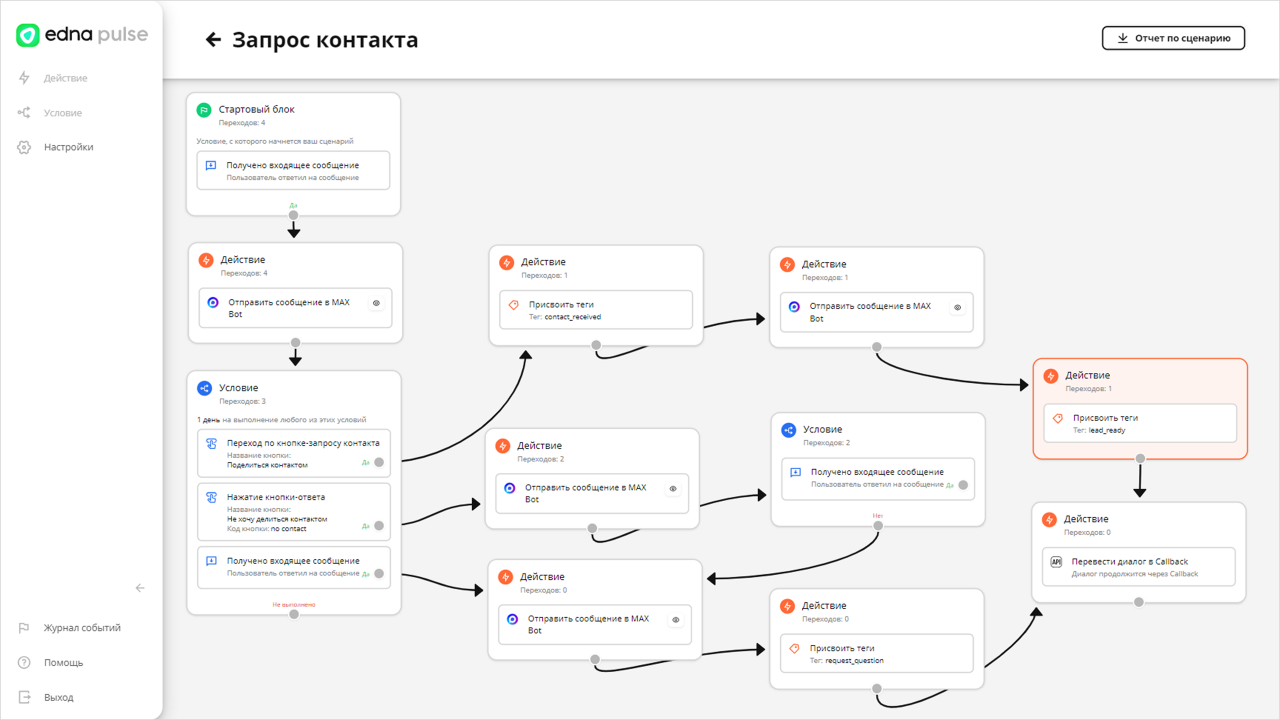Screen dimensions: 1280x720
Task: Click the blue Условие icon in left condition block
Action: (204, 388)
